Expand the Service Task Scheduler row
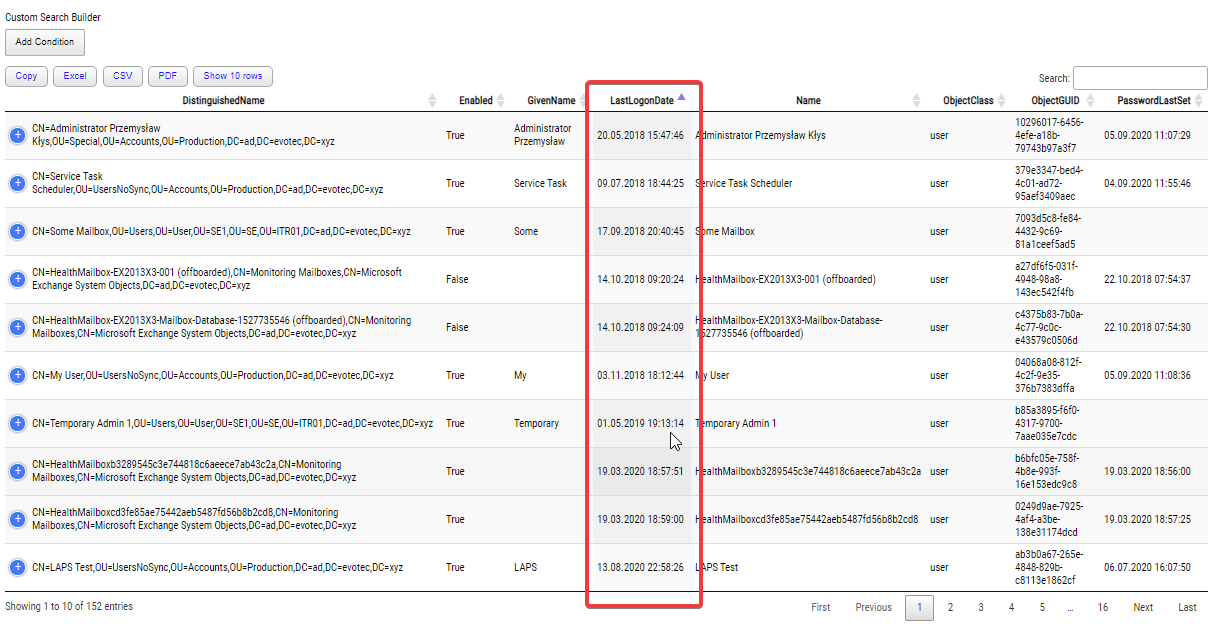 pyautogui.click(x=17, y=183)
